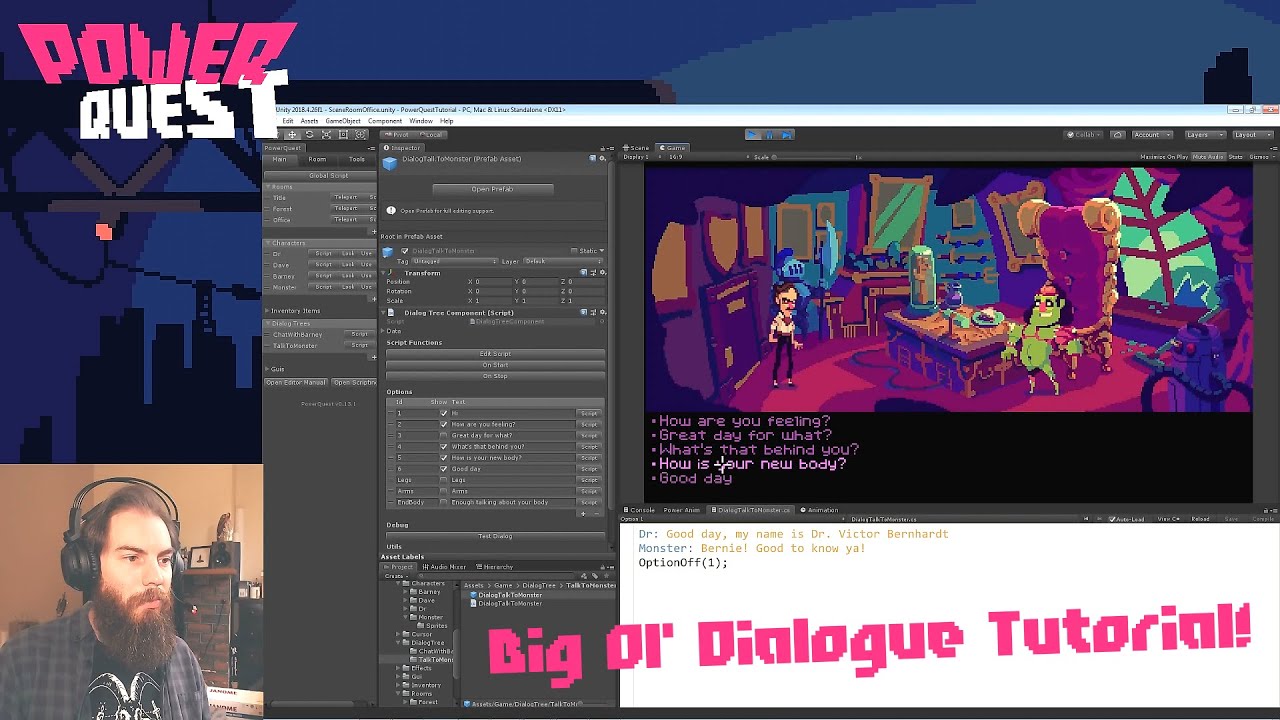Screen dimensions: 1280x720
Task: Click the Pause button
Action: tap(769, 134)
